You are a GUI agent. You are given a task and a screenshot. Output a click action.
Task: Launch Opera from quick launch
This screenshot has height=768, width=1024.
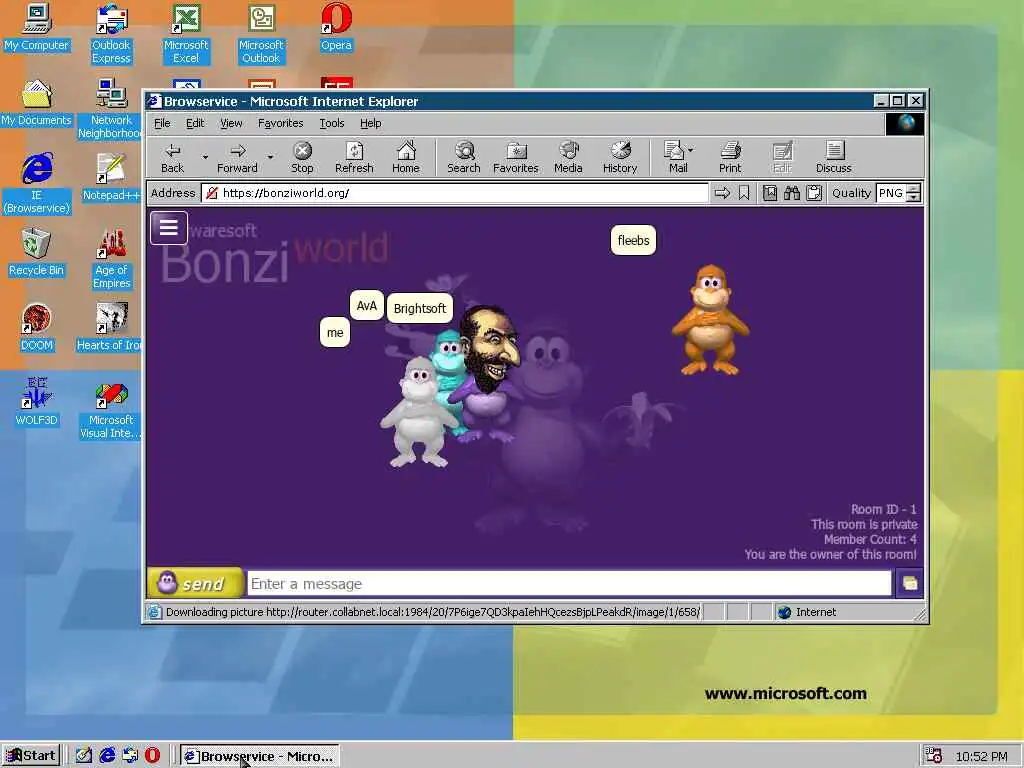(152, 756)
